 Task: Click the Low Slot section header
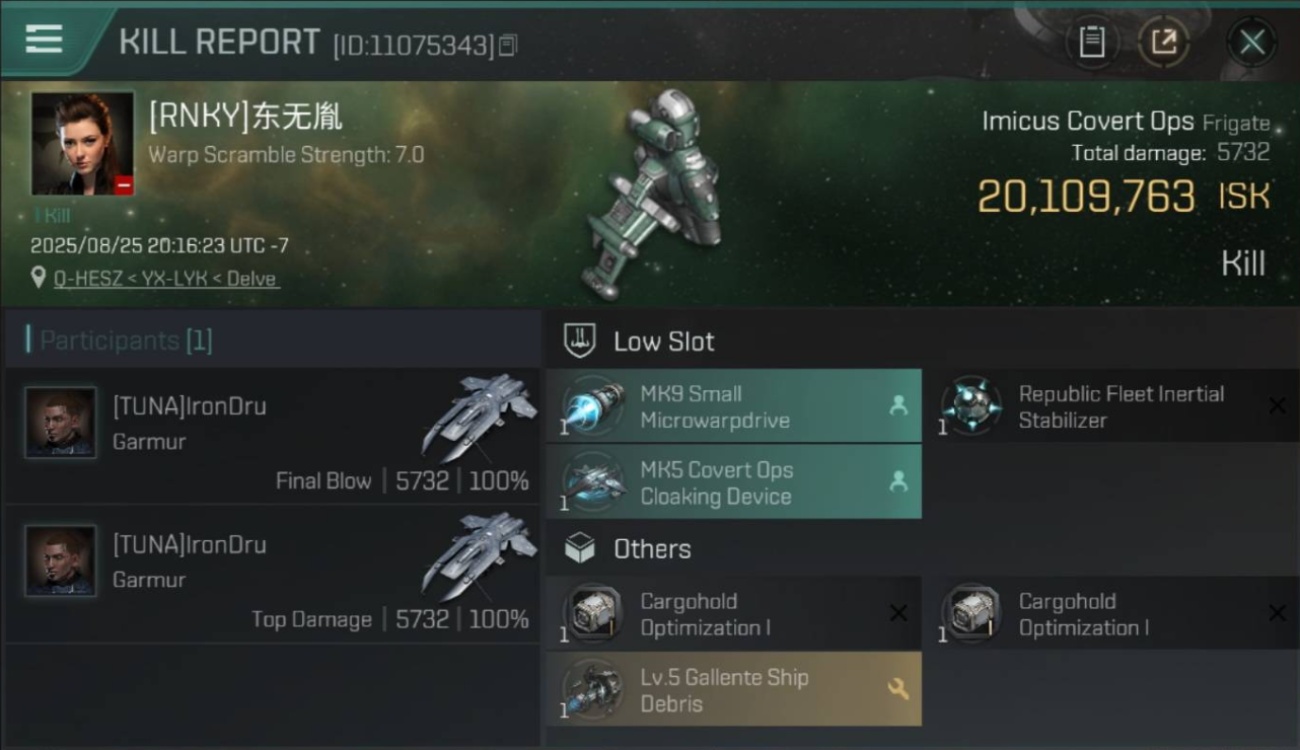click(x=640, y=341)
